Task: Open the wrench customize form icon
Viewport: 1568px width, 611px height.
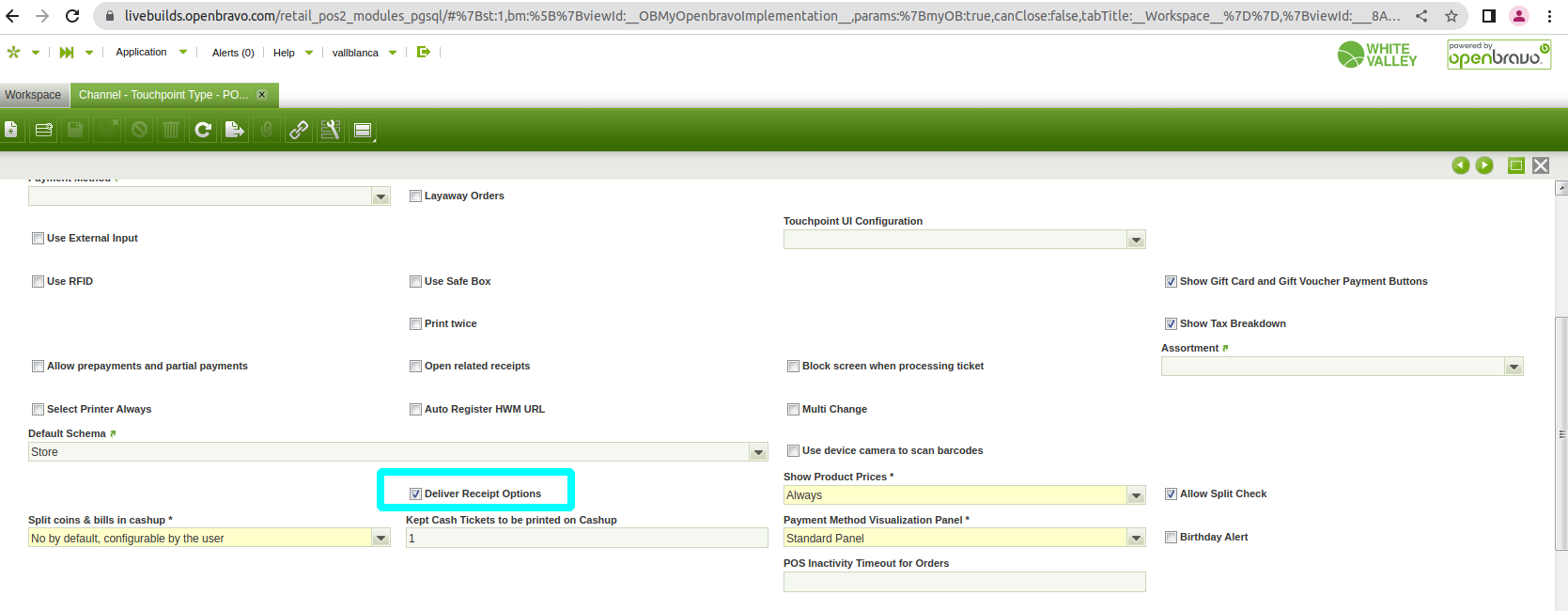Action: tap(330, 130)
